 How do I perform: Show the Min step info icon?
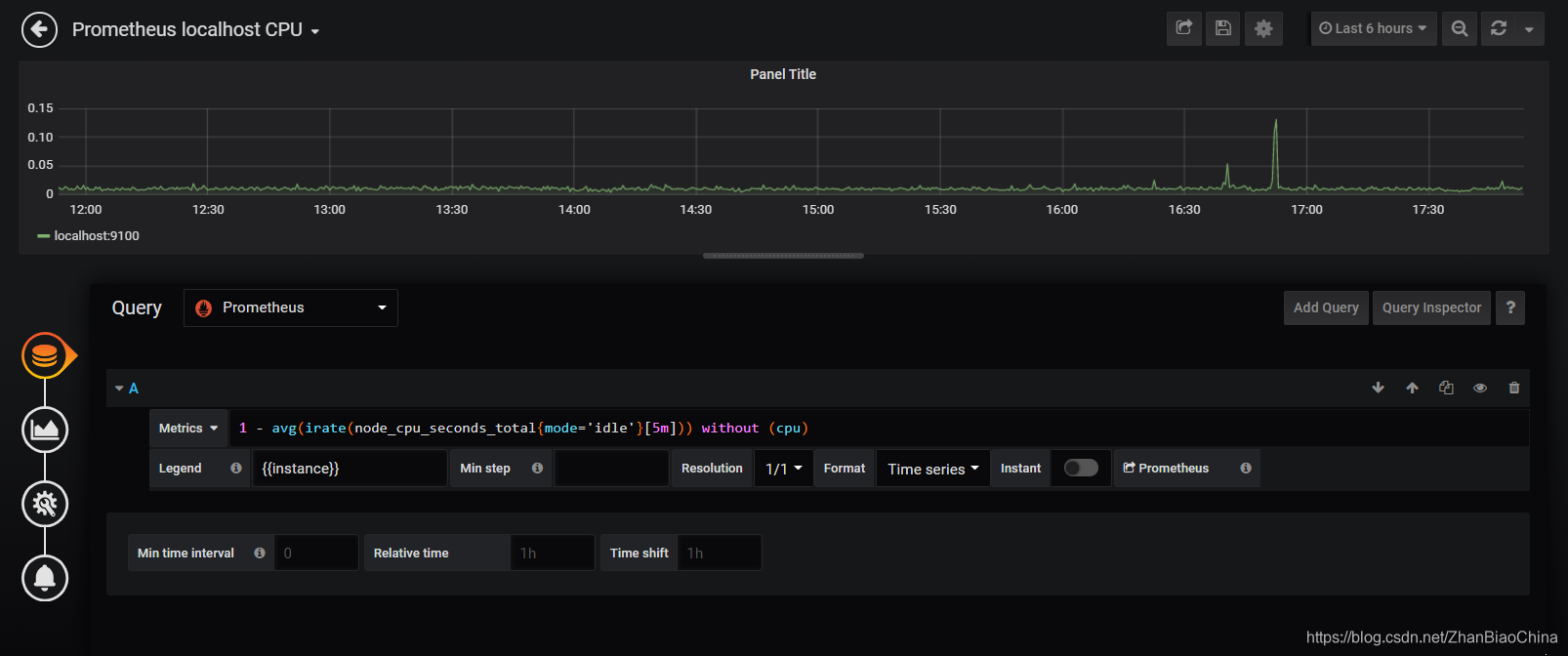[537, 469]
